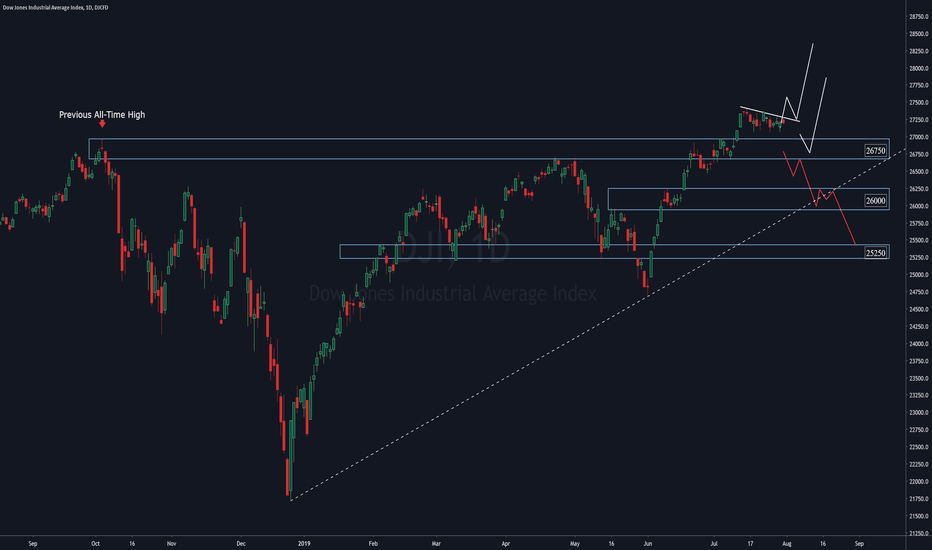Click the 24000.0 price axis label
This screenshot has height=550, width=932.
(918, 344)
